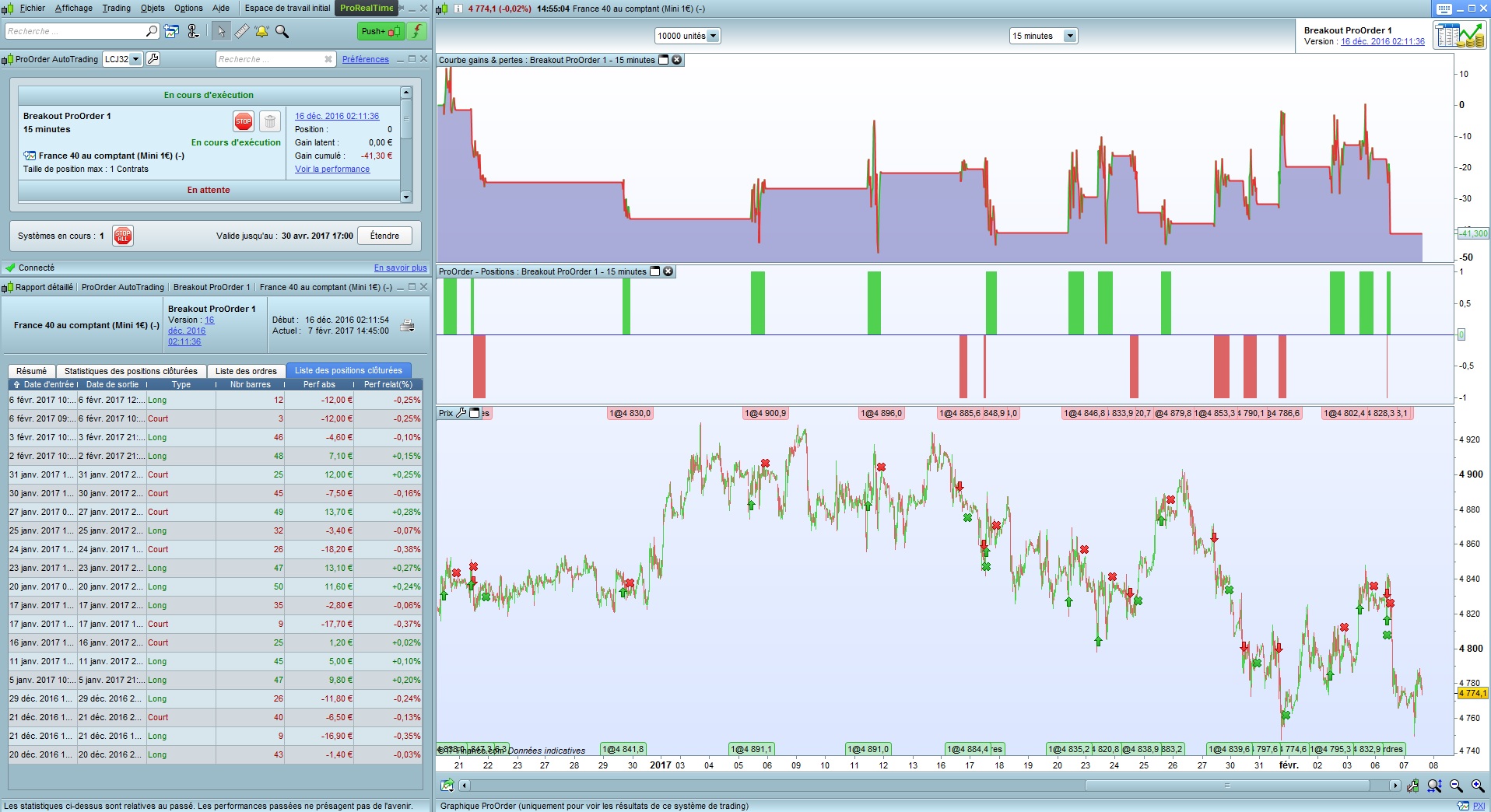Toggle the arrow cursor mode
Image resolution: width=1491 pixels, height=812 pixels.
221,32
